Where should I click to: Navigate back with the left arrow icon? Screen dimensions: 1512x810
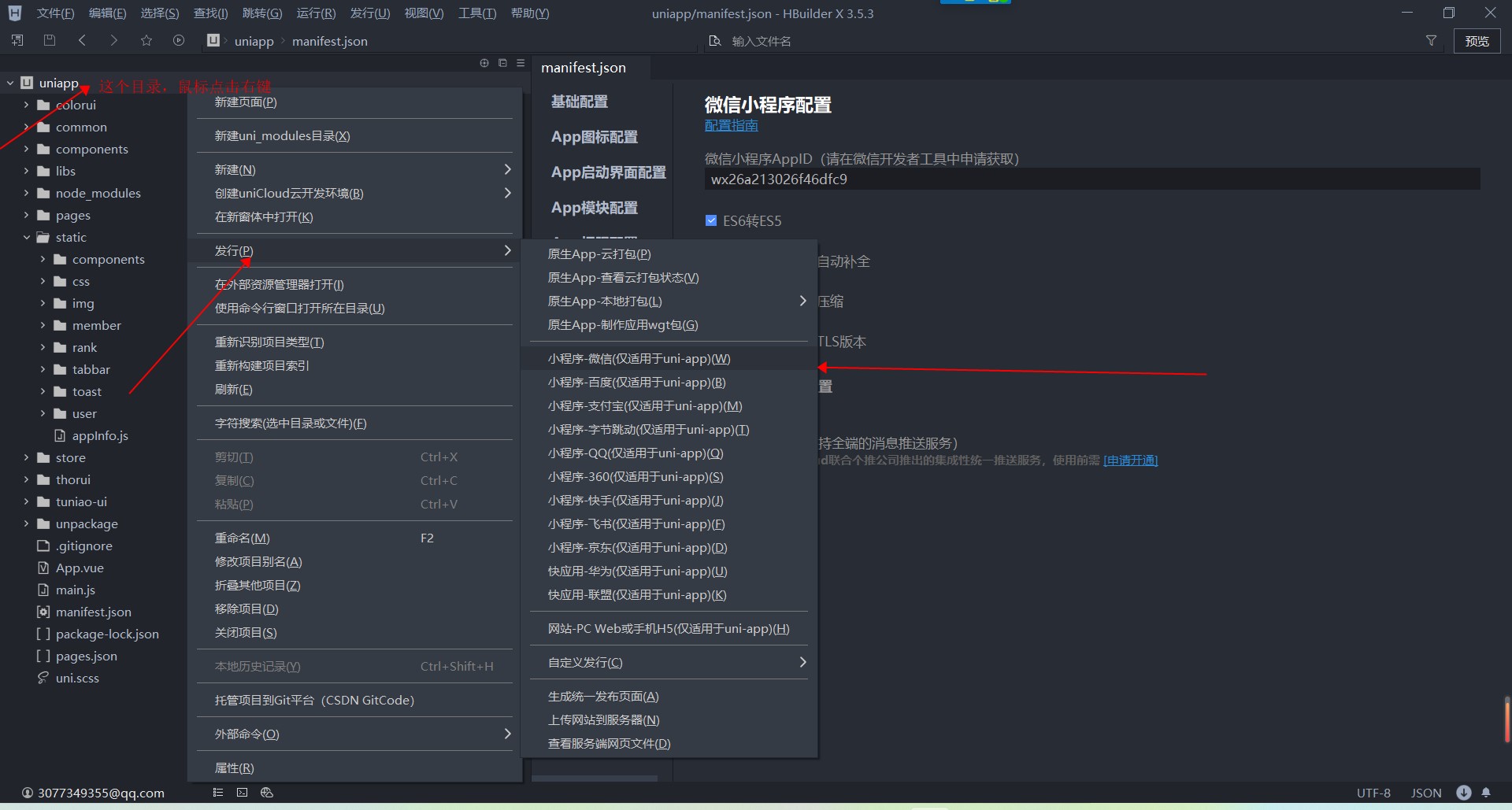[x=82, y=40]
